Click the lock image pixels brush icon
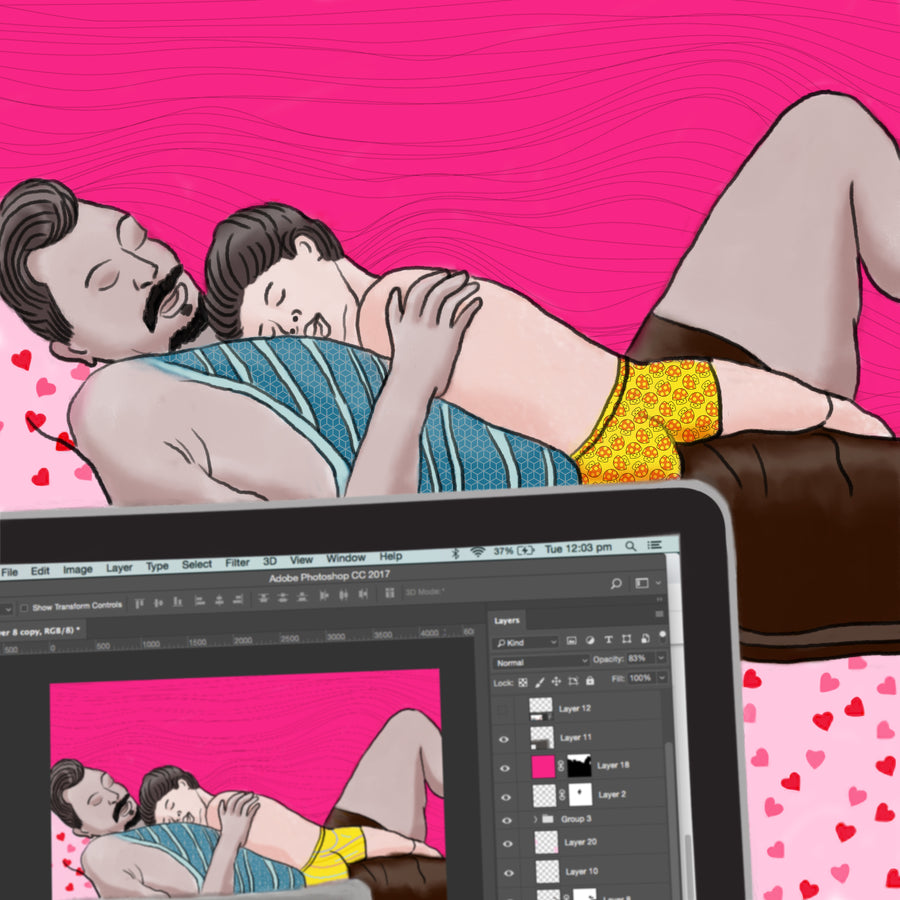This screenshot has height=900, width=900. pyautogui.click(x=538, y=681)
